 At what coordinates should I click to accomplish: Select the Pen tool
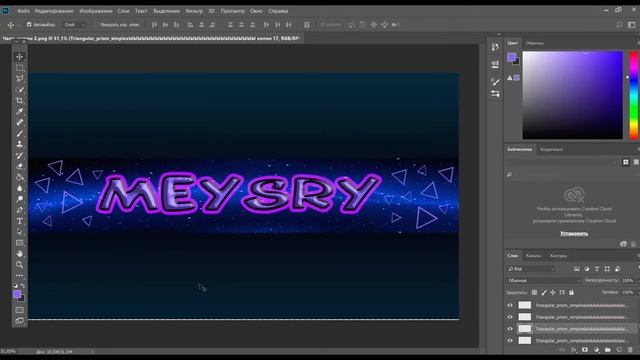click(19, 210)
